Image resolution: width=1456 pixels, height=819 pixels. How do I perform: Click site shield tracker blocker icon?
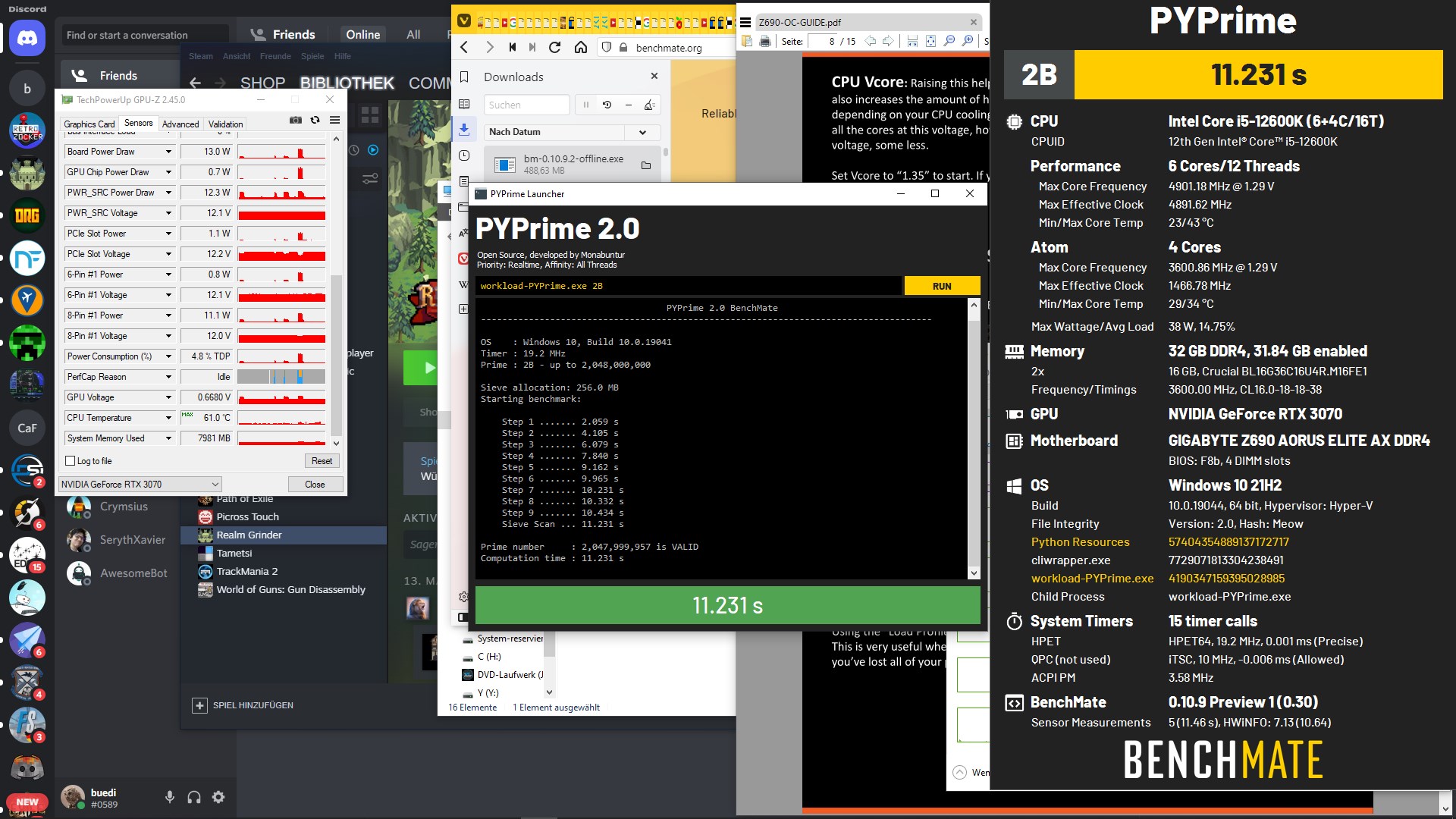pyautogui.click(x=606, y=47)
